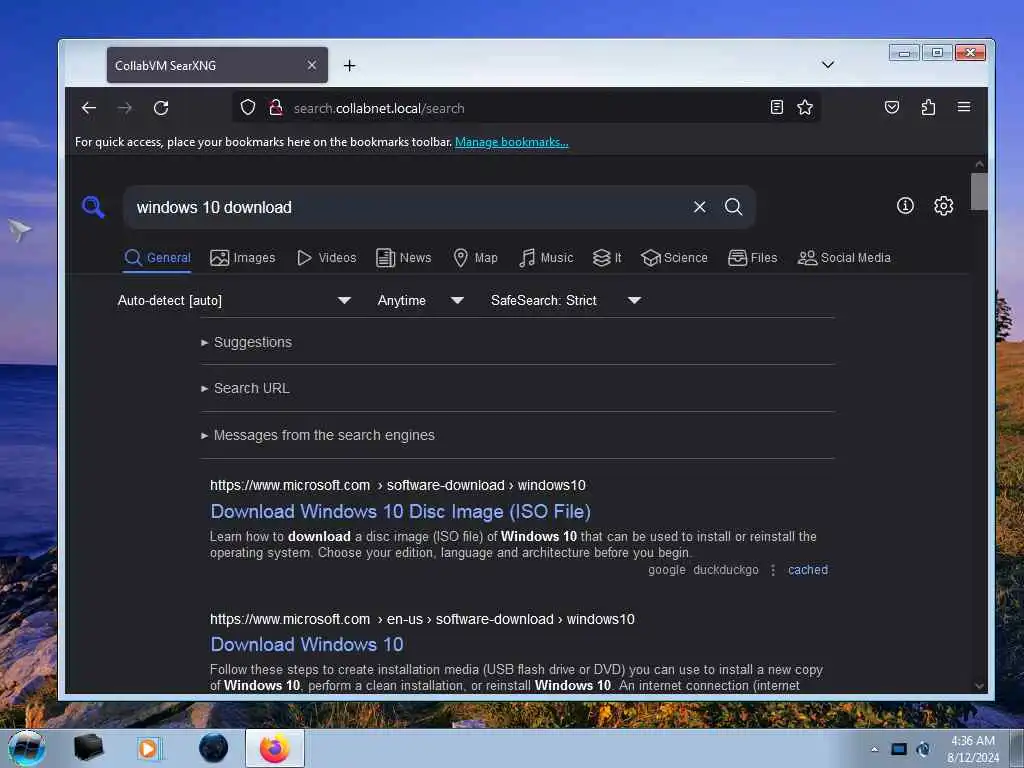Open the SearXNG about info icon
This screenshot has width=1024, height=768.
click(x=905, y=206)
